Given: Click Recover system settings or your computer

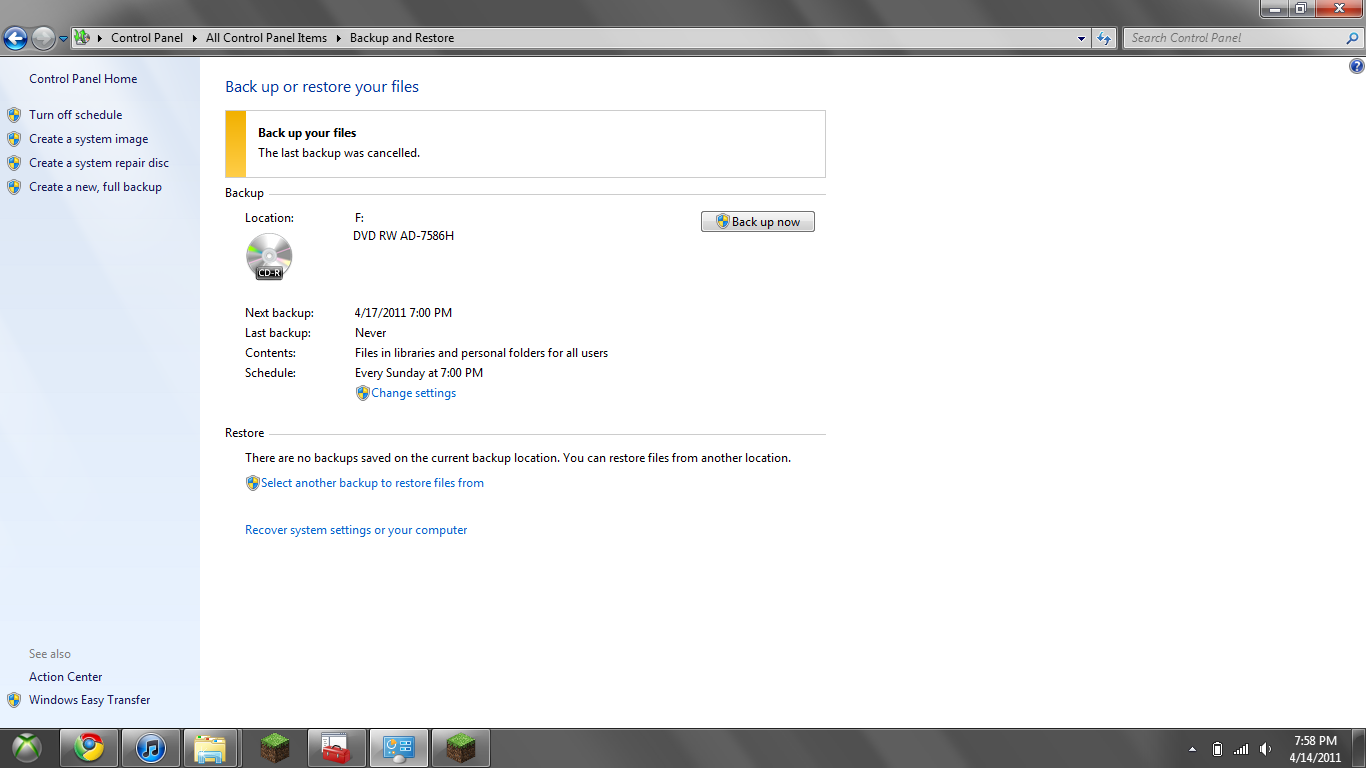Looking at the screenshot, I should [x=356, y=530].
